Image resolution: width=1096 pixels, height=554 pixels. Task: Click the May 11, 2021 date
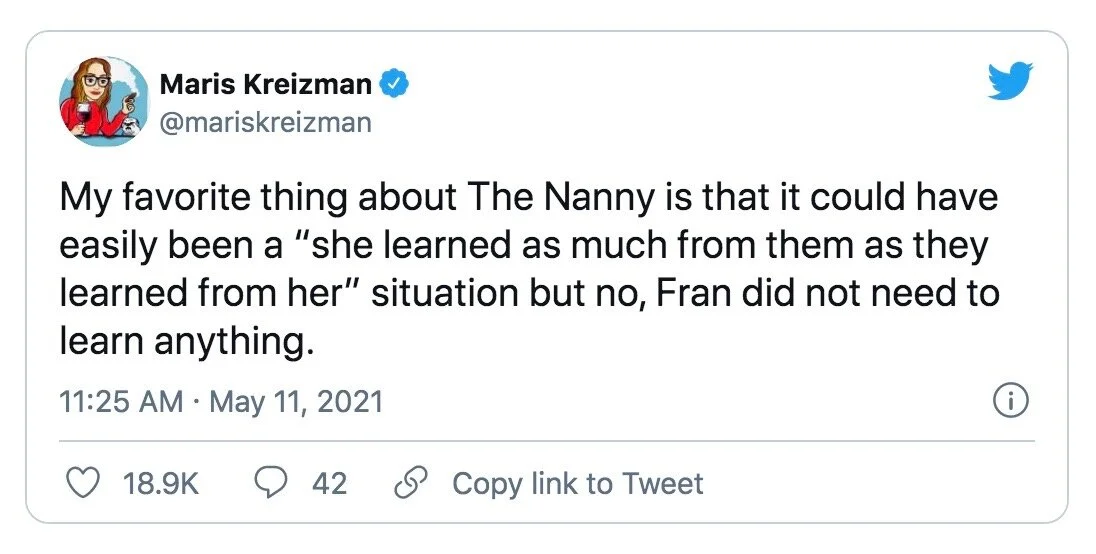(296, 402)
